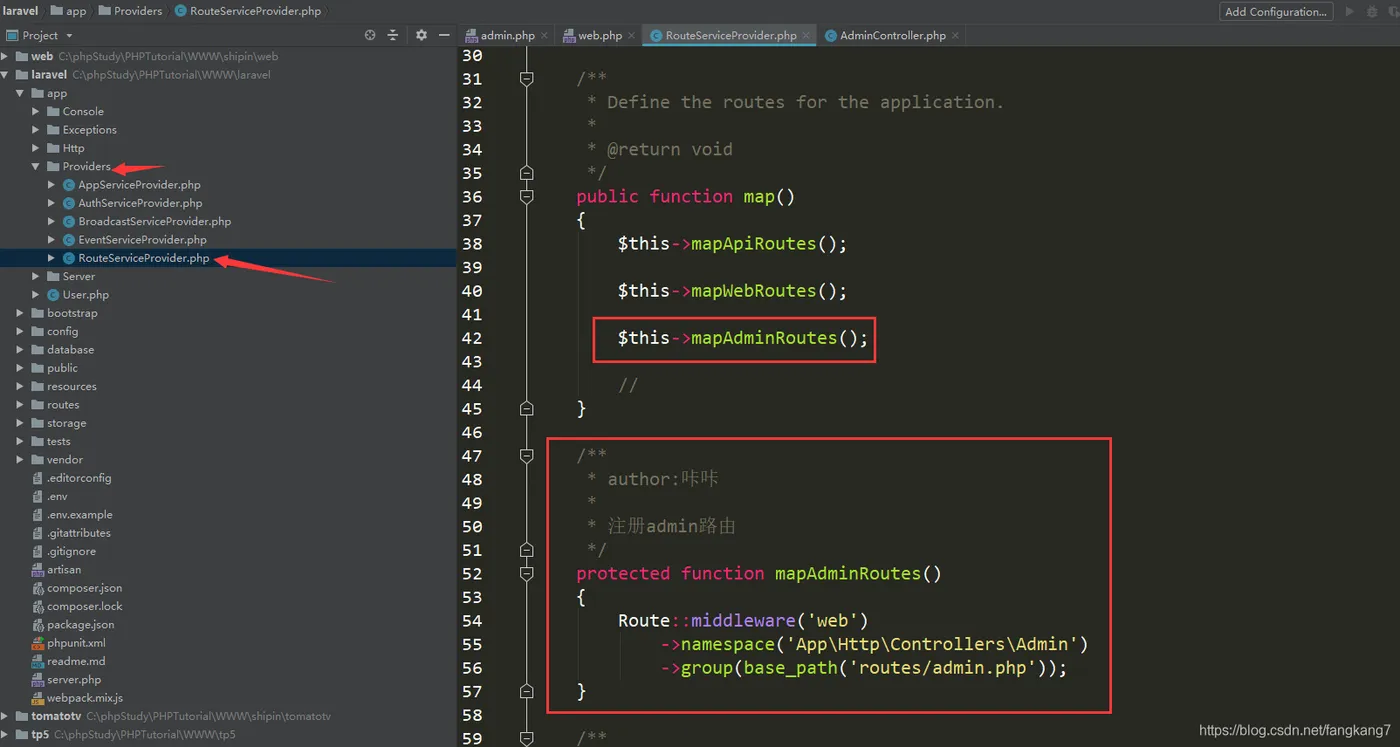Expand the Exceptions folder arrow
This screenshot has height=747, width=1400.
[36, 130]
